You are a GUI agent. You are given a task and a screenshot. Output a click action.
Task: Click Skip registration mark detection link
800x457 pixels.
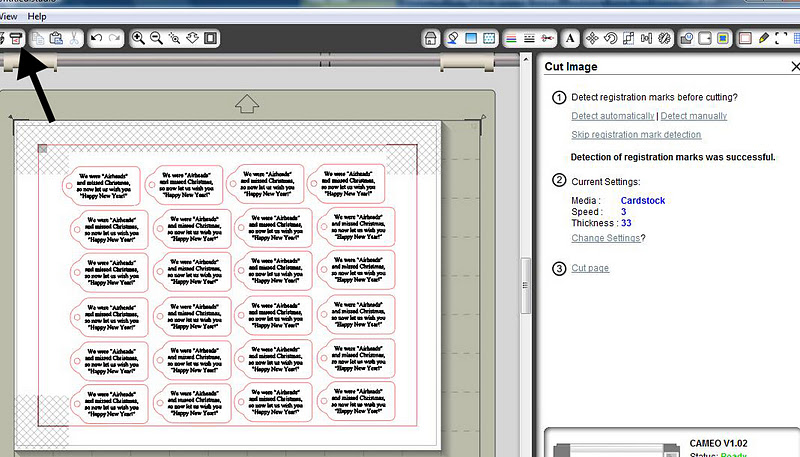pyautogui.click(x=636, y=134)
